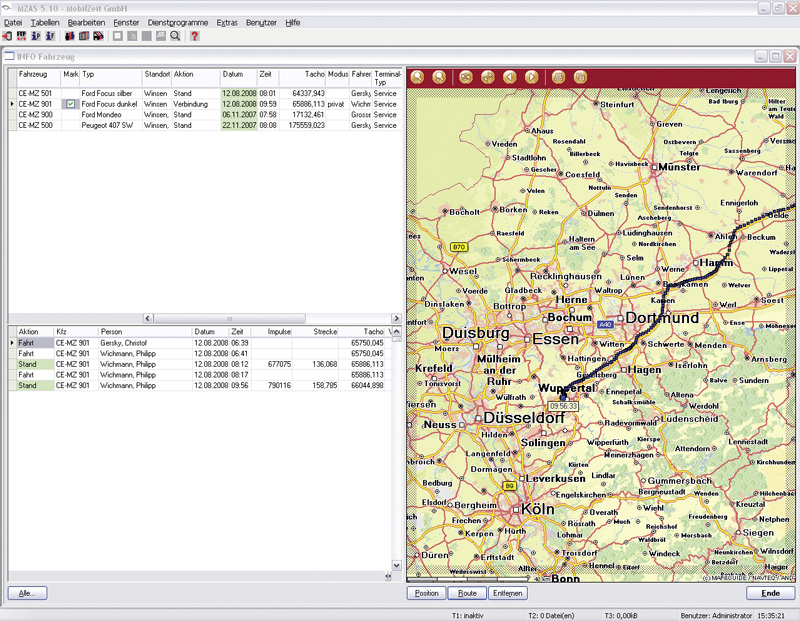Open the info 'P' toolbar icon
Screen dimensions: 800x621
point(36,36)
